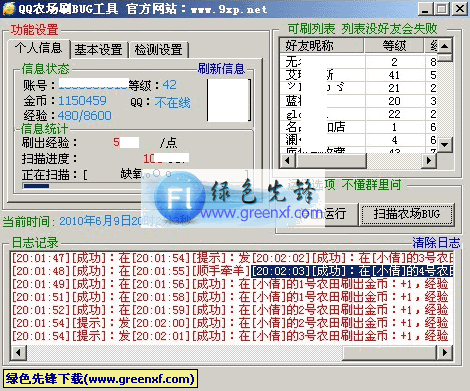Select friend row with level 21
Screen dimensions: 470x391
[359, 88]
